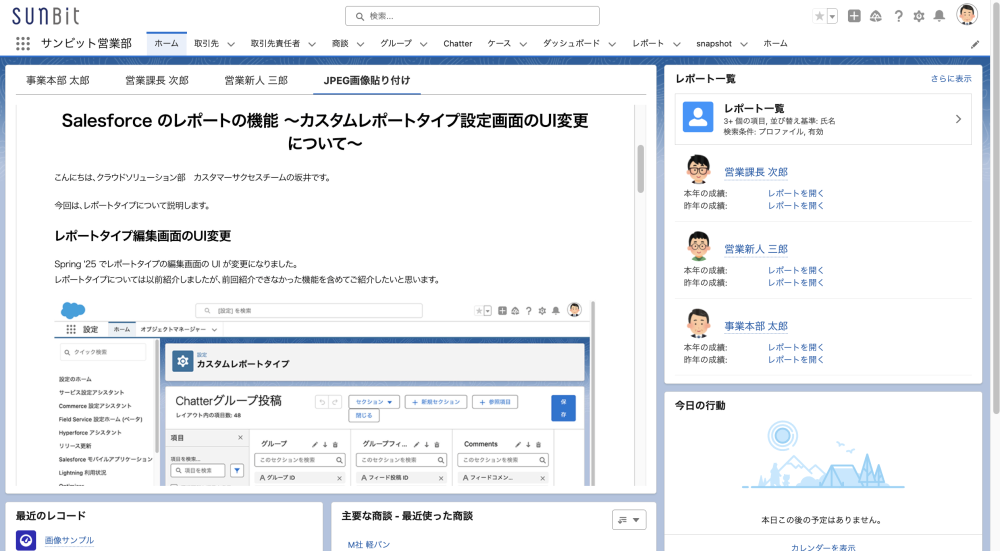Open the 主要な商談 filter dropdown button
This screenshot has height=551, width=1000.
click(629, 520)
